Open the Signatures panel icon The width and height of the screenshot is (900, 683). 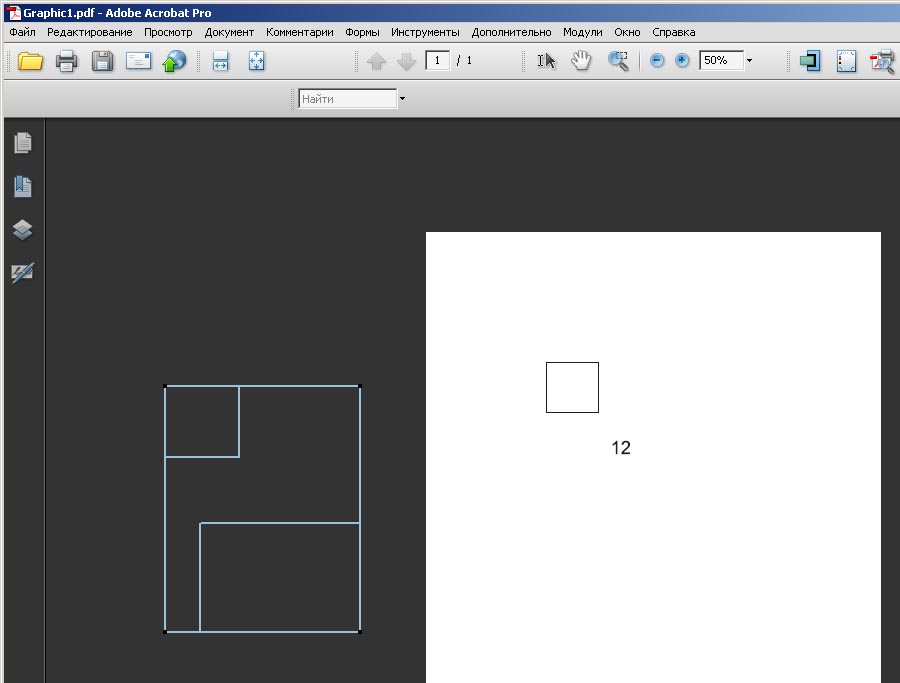pos(23,273)
